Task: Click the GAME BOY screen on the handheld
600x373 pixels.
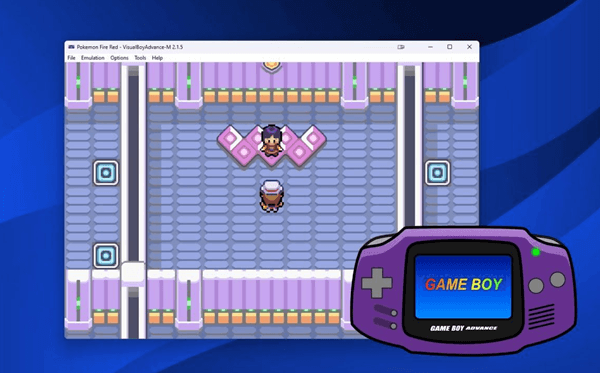Action: [463, 286]
